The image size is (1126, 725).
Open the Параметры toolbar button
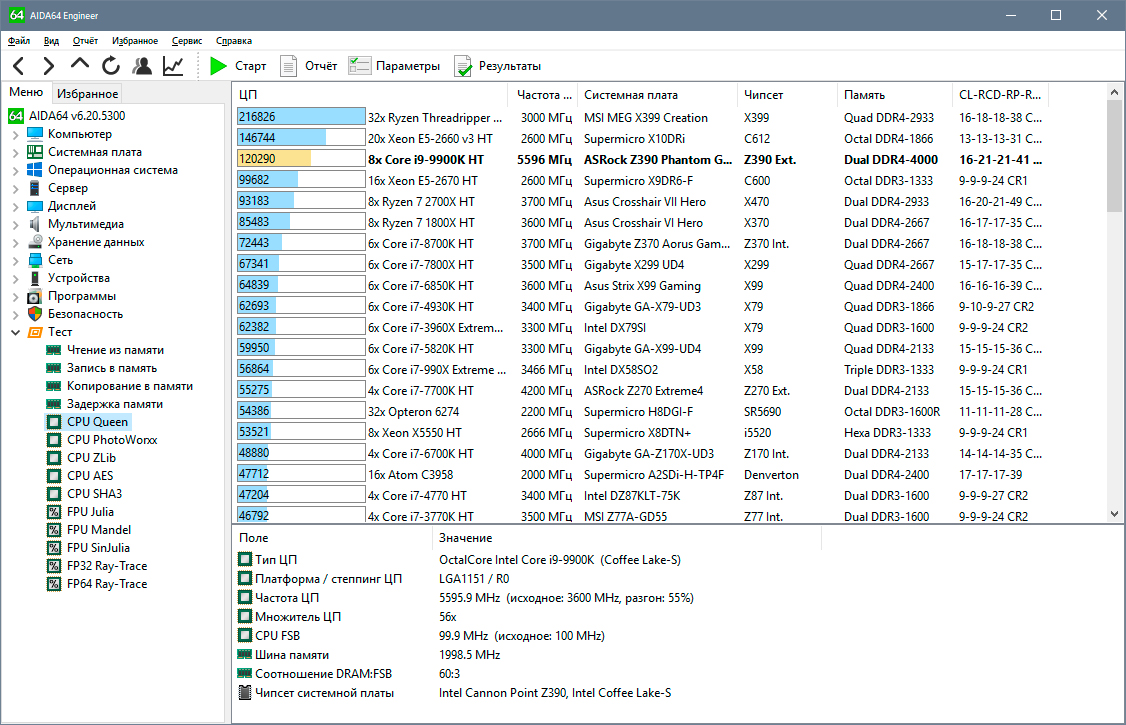[x=394, y=66]
